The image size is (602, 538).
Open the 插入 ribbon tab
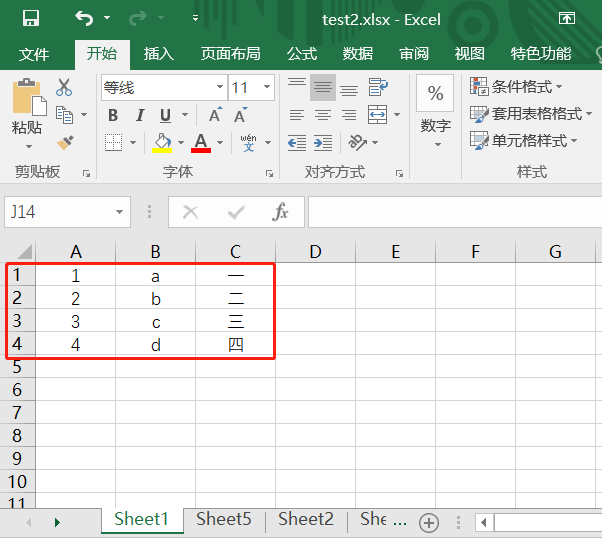click(158, 54)
